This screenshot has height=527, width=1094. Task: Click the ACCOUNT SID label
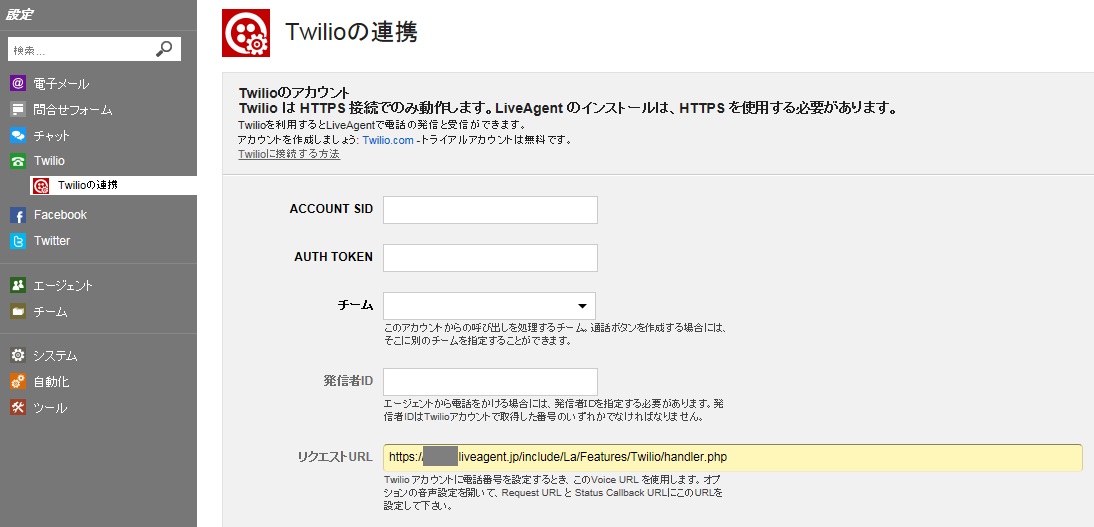point(331,209)
